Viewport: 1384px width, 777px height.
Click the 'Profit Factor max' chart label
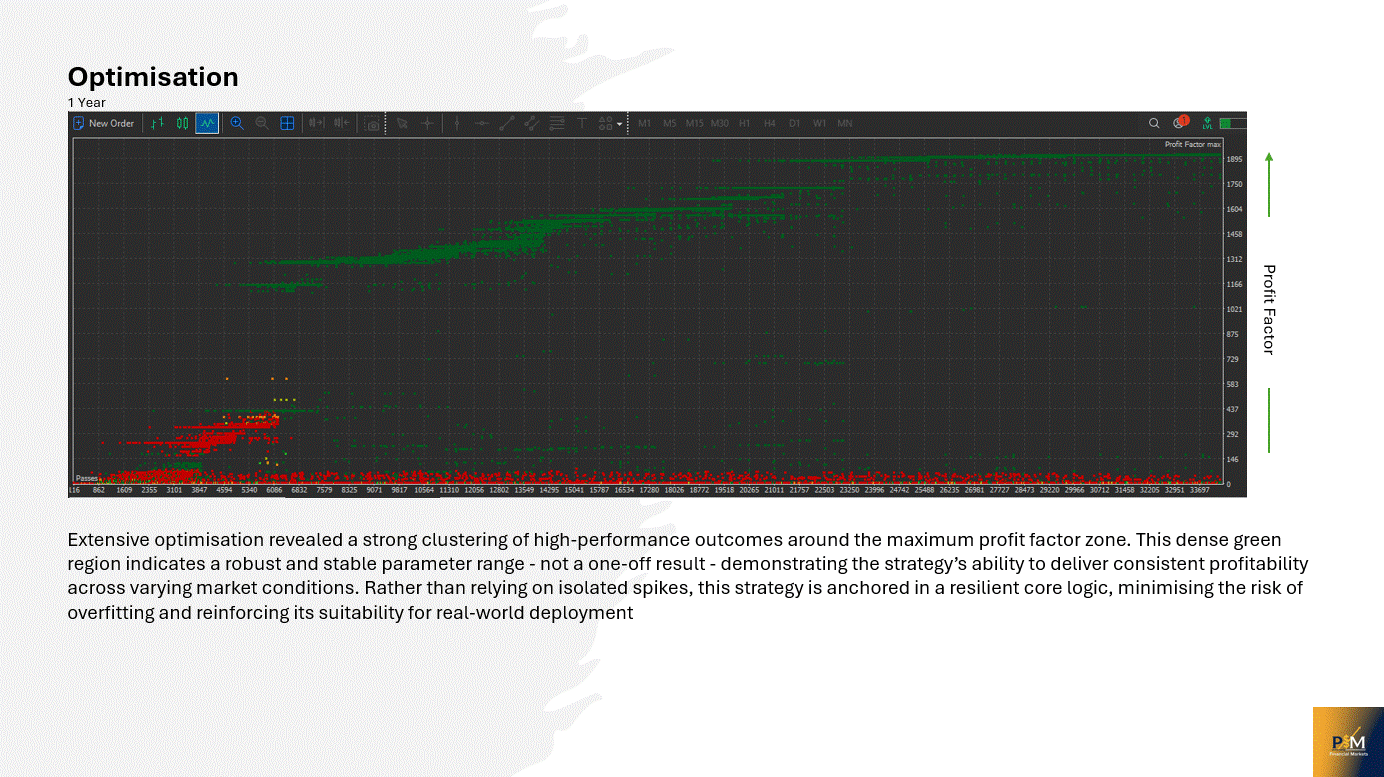[1193, 144]
